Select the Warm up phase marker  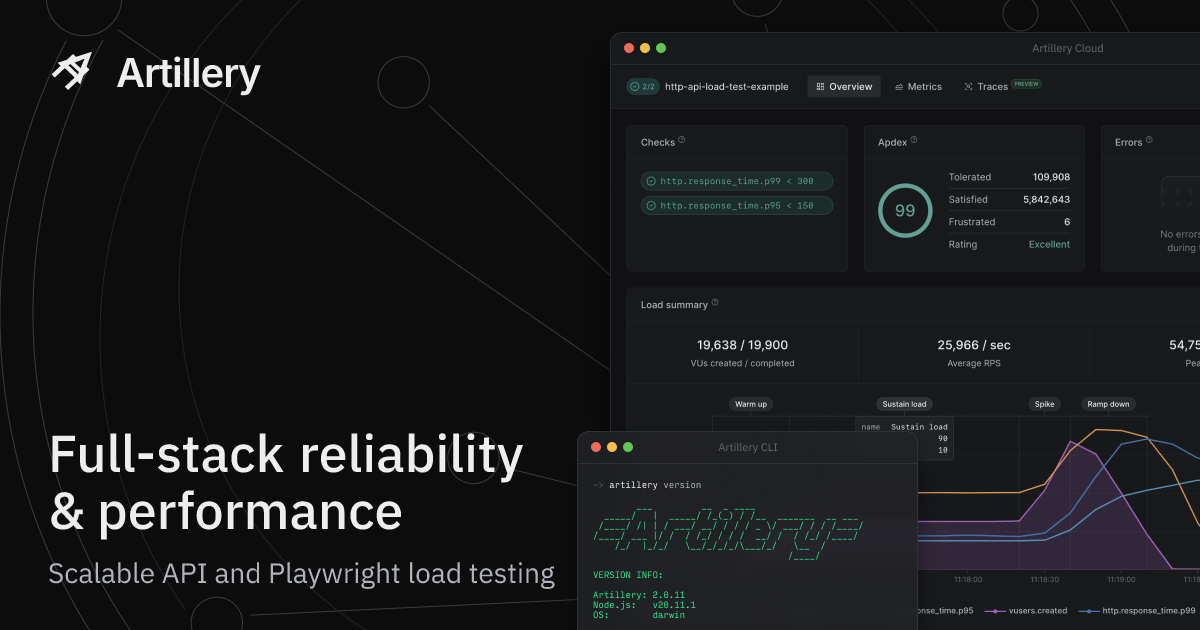click(x=751, y=404)
